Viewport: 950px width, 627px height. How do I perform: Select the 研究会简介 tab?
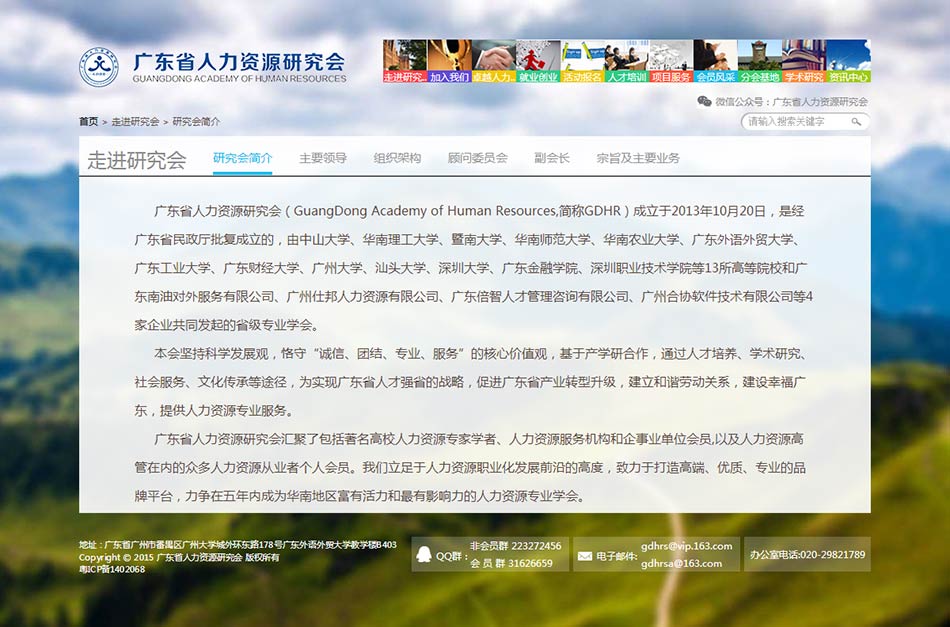(242, 158)
